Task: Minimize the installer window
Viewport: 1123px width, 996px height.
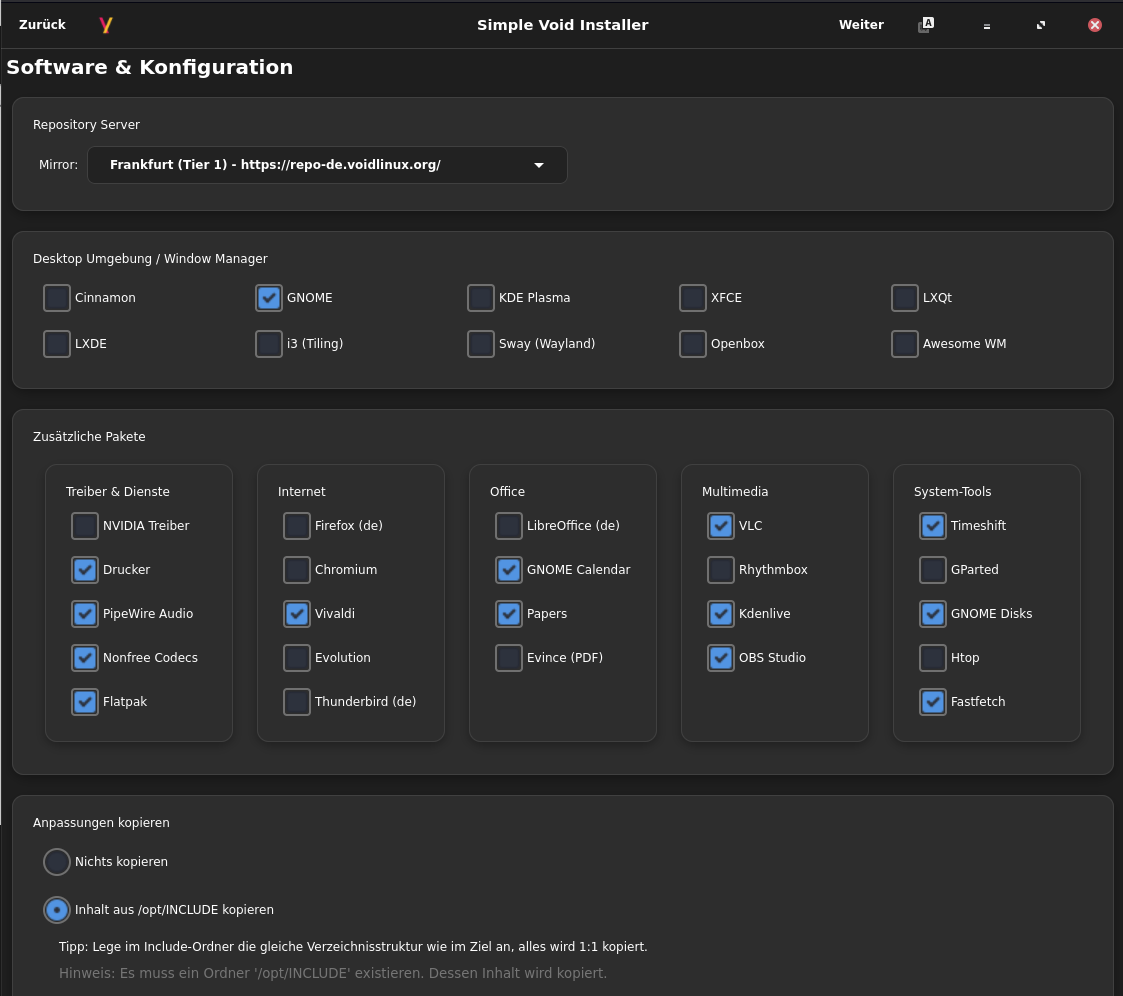Action: point(986,26)
